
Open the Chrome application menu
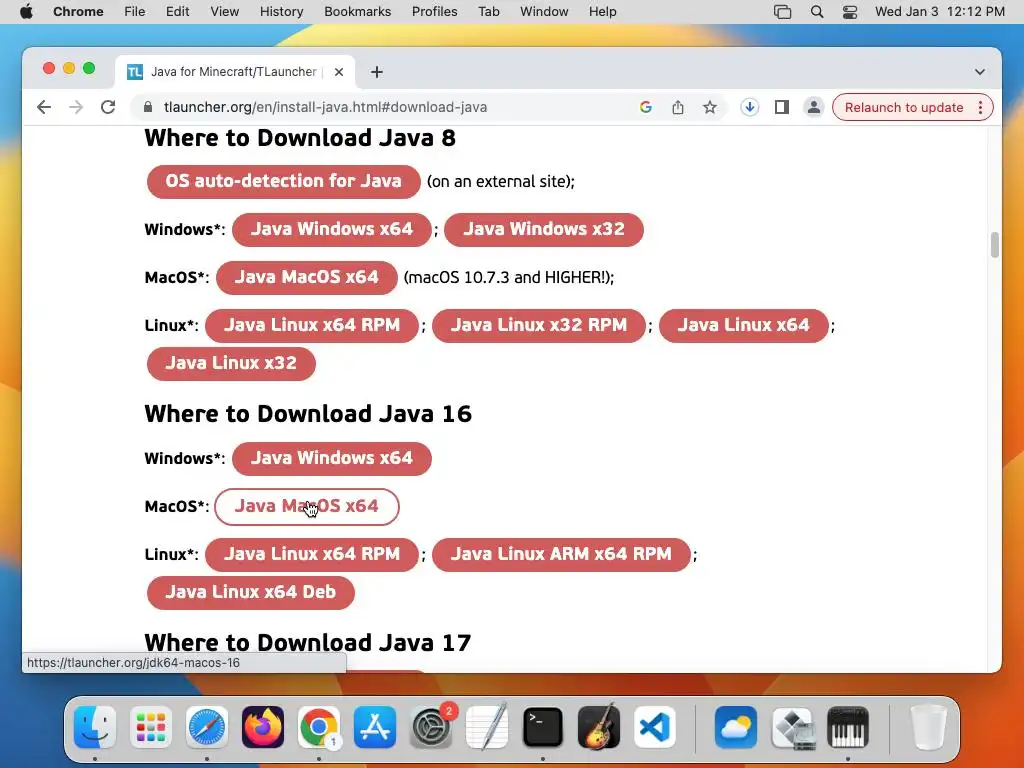tap(78, 12)
